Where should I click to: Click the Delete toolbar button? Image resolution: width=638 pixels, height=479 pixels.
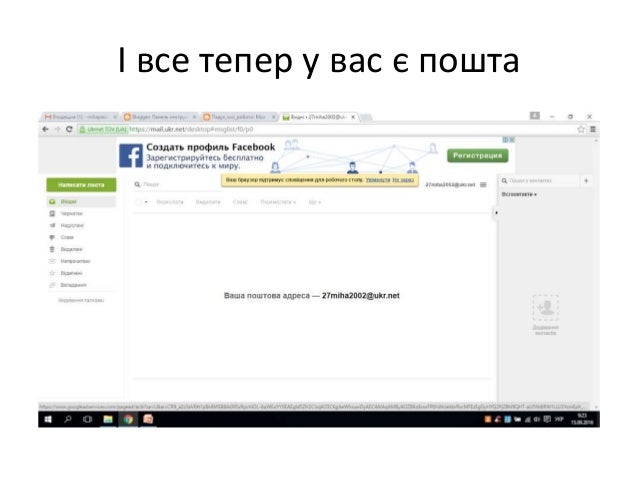point(208,202)
